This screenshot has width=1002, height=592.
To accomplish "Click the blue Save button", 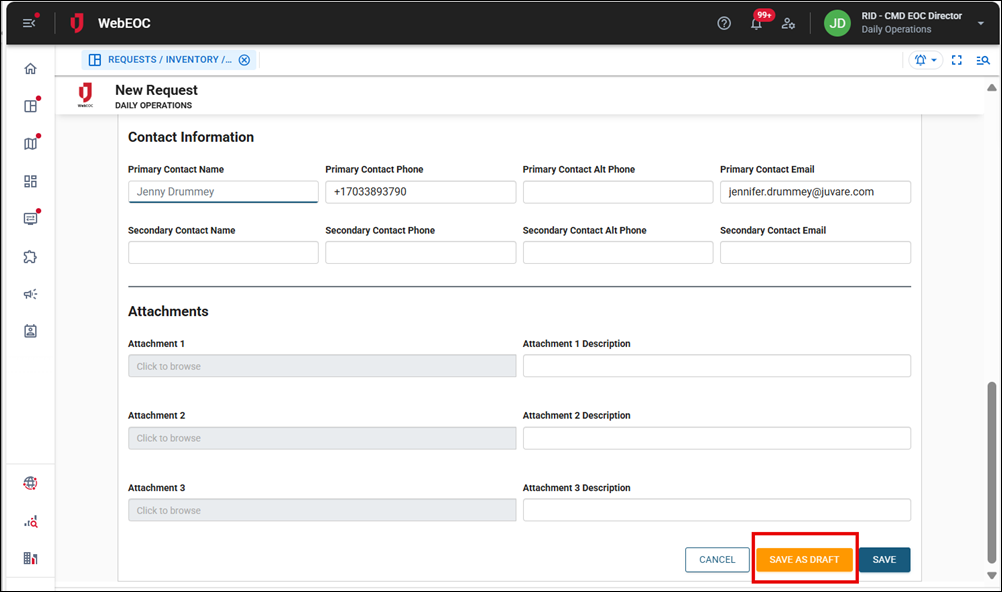I will click(x=884, y=560).
